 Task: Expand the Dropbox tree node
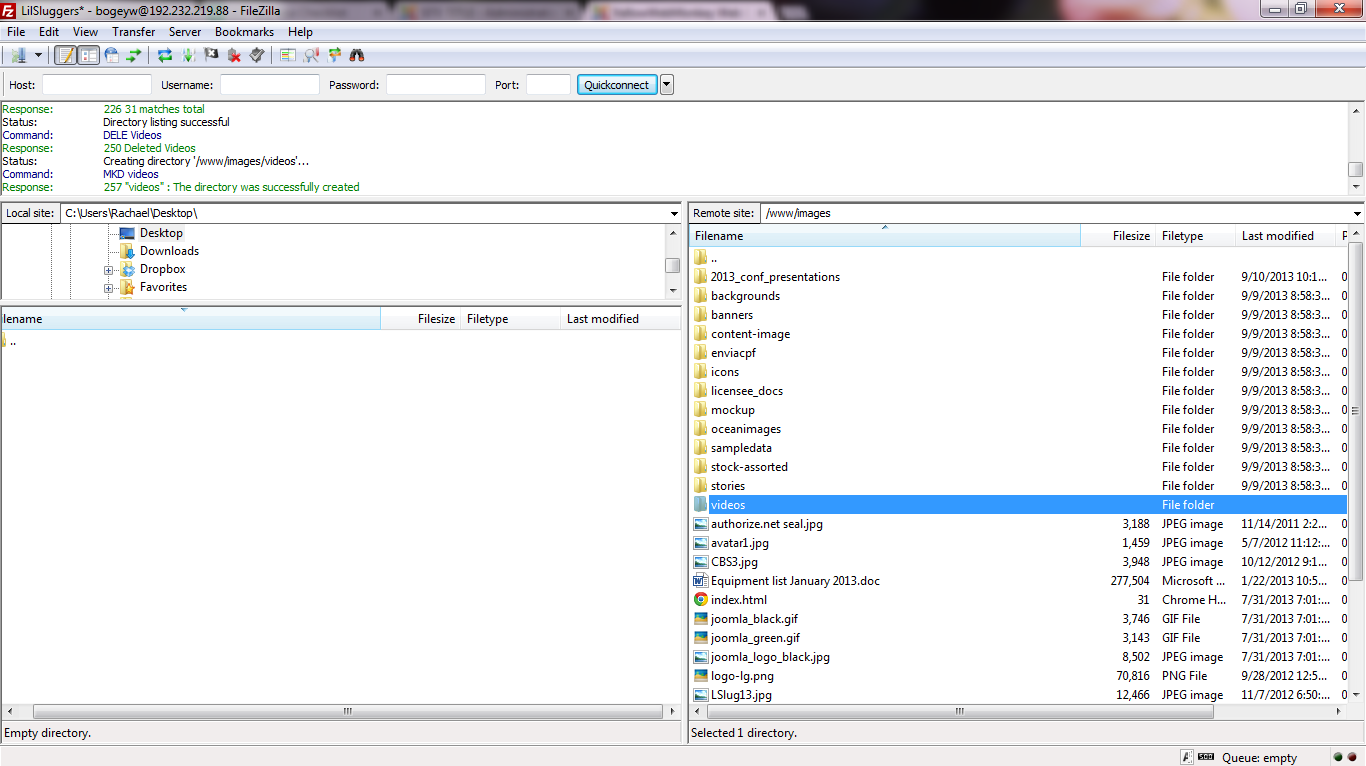click(x=108, y=270)
